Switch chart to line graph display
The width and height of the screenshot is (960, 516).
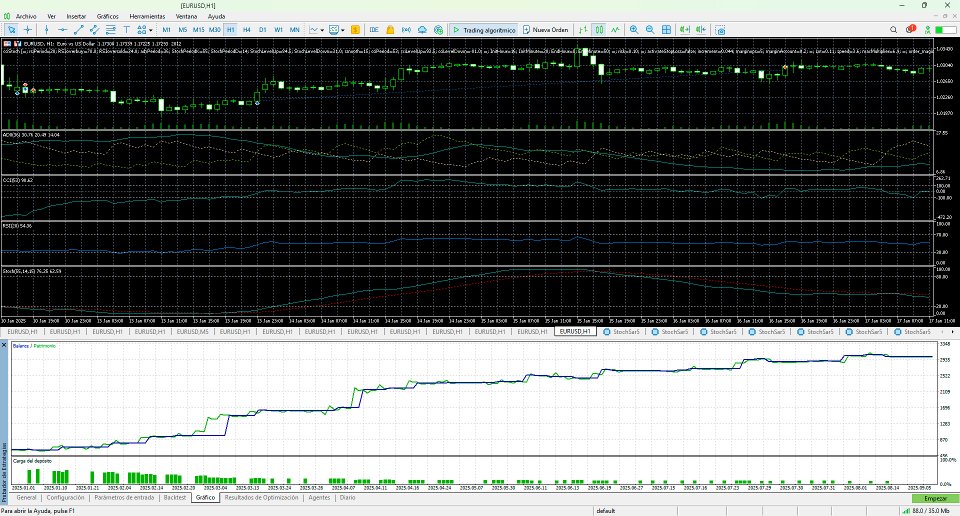click(615, 30)
